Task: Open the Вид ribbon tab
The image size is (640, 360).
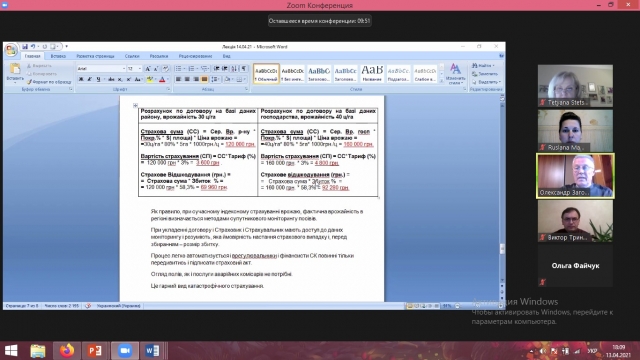Action: tap(227, 56)
